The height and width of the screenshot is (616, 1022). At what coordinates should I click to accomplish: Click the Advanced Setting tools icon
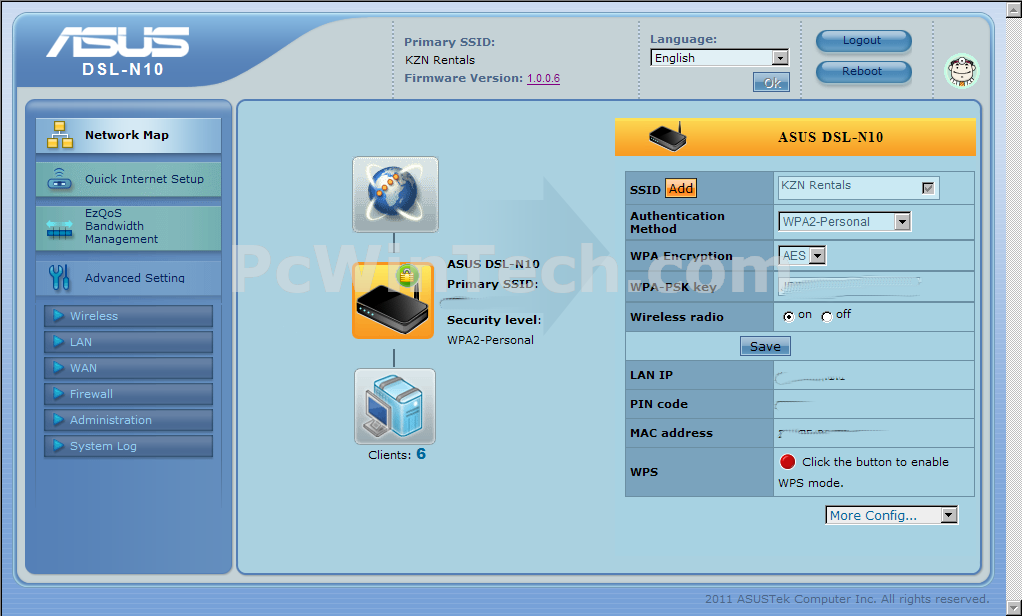tap(59, 277)
